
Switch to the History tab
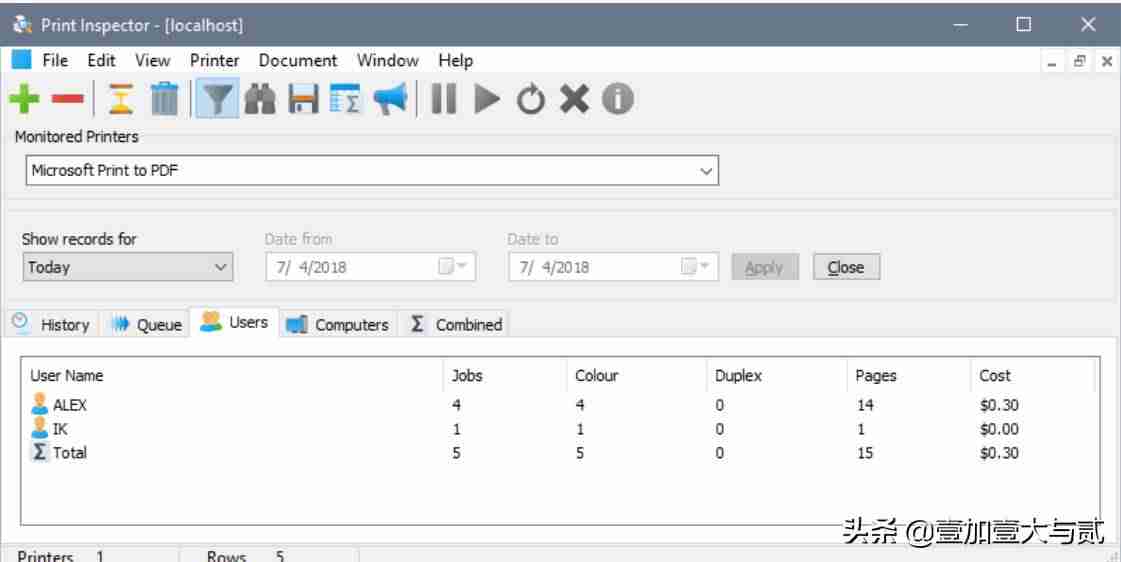[51, 324]
